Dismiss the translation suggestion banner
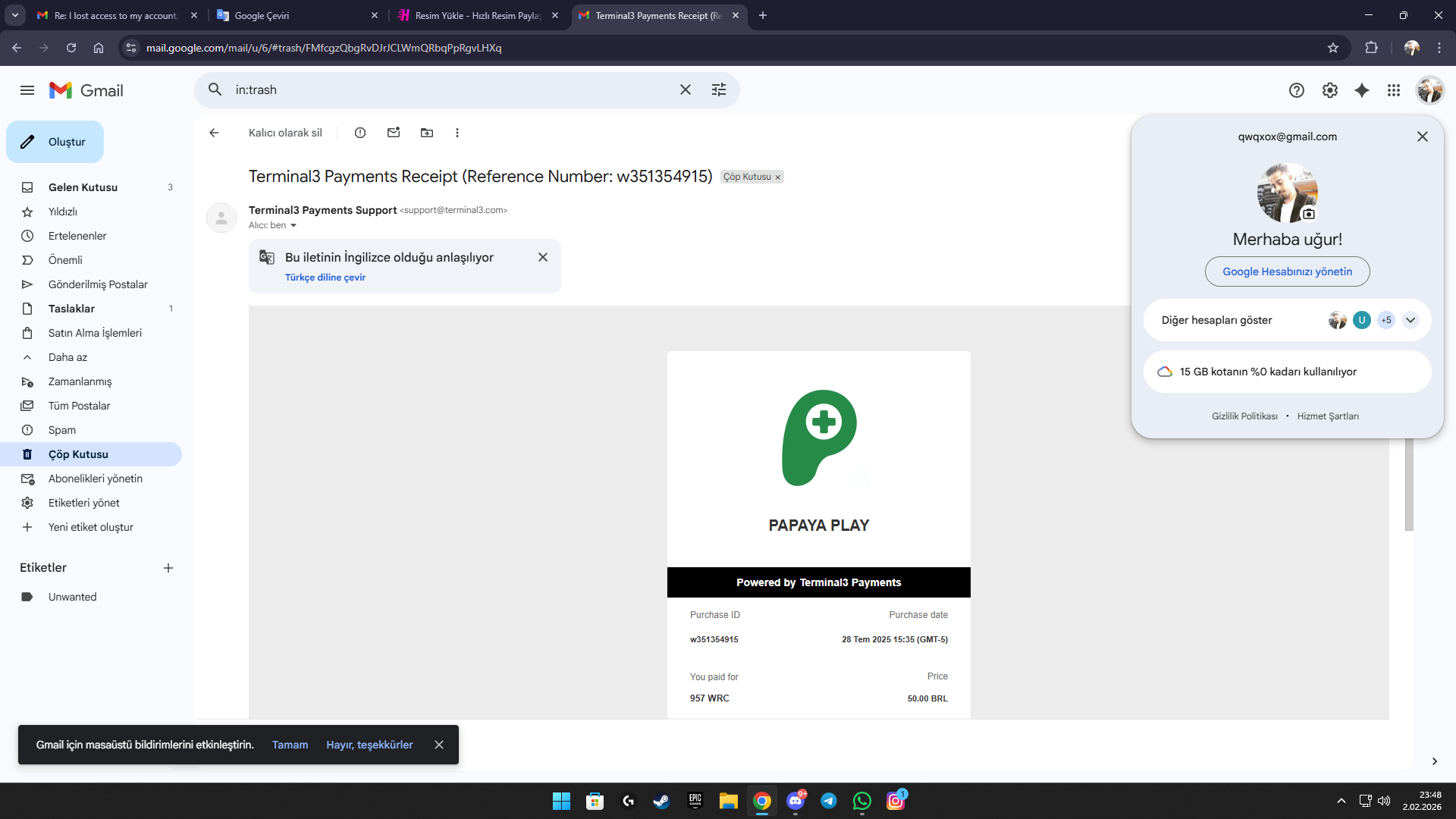Screen dimensions: 1456x819 [x=543, y=257]
